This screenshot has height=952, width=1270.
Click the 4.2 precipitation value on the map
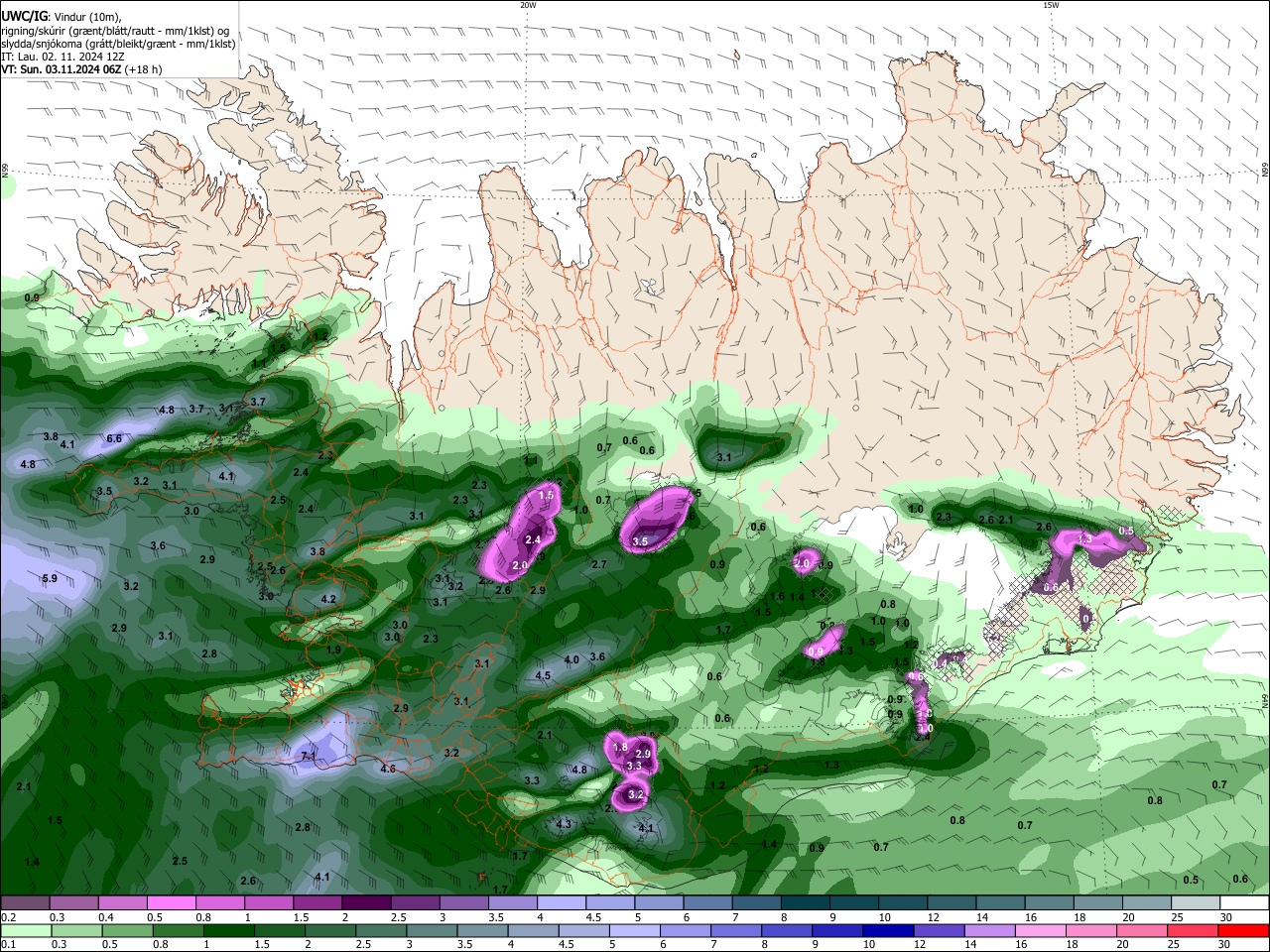pos(328,599)
